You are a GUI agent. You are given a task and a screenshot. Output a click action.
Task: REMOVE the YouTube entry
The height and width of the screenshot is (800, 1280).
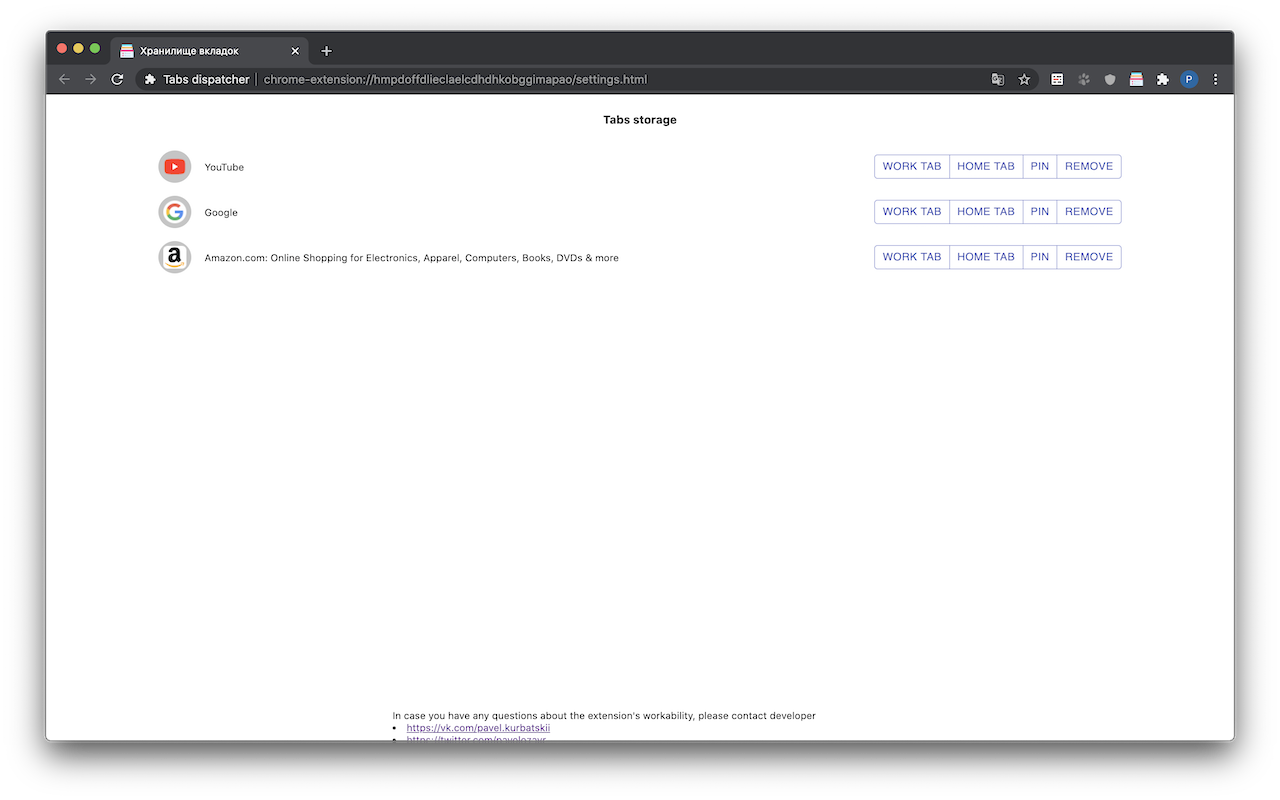[x=1089, y=167]
